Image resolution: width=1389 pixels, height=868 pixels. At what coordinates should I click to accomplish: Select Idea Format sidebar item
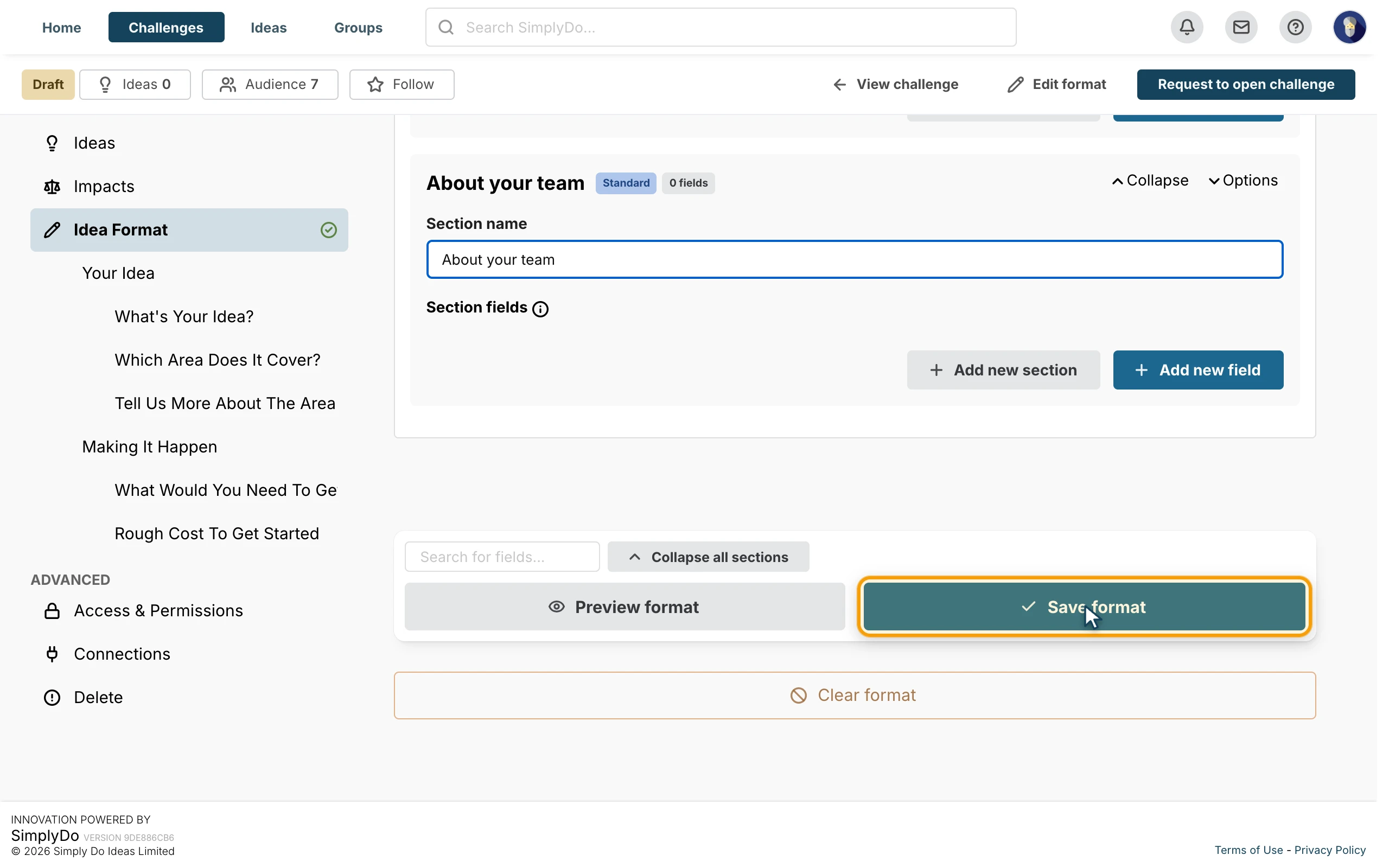click(189, 230)
